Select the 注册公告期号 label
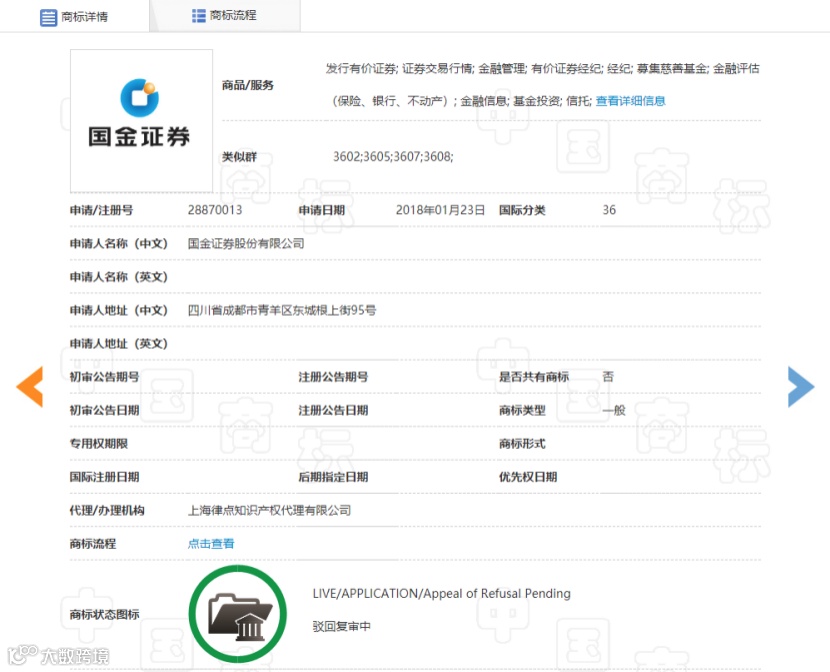830x672 pixels. (x=333, y=377)
